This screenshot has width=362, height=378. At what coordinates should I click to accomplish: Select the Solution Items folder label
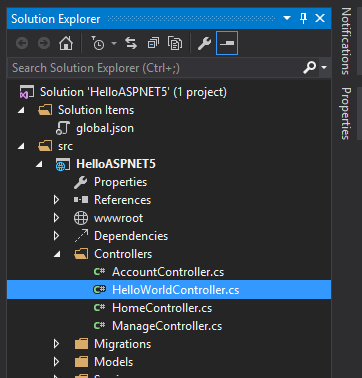click(x=96, y=110)
